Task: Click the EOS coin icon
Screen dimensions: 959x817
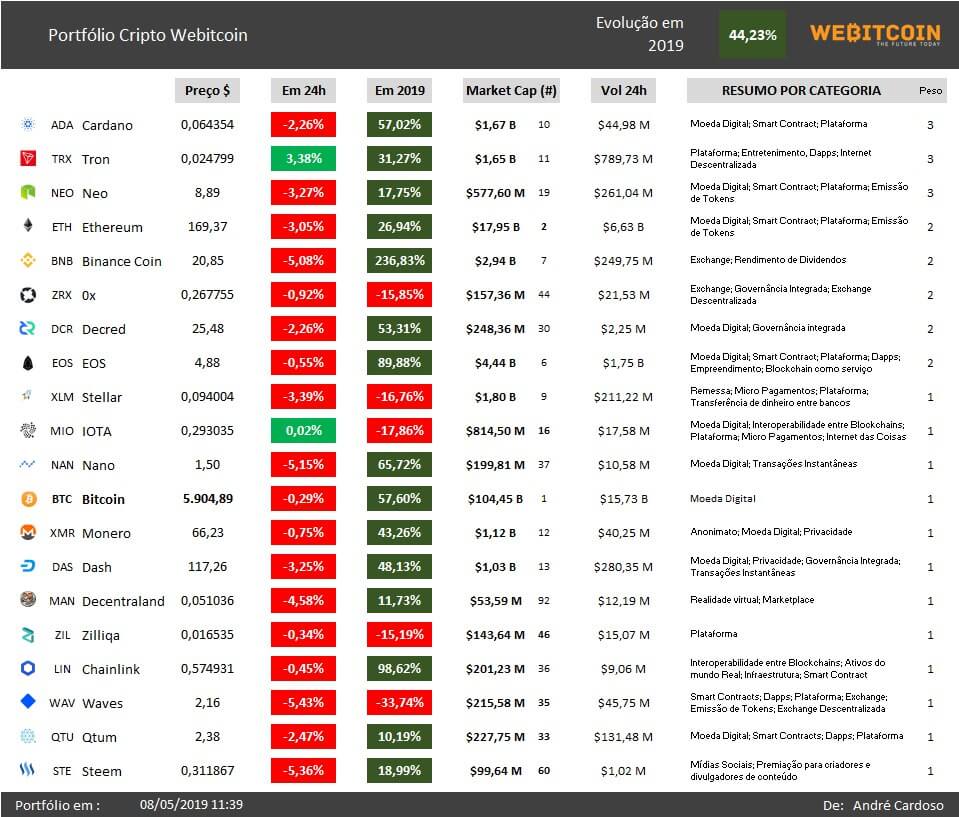Action: pyautogui.click(x=28, y=363)
